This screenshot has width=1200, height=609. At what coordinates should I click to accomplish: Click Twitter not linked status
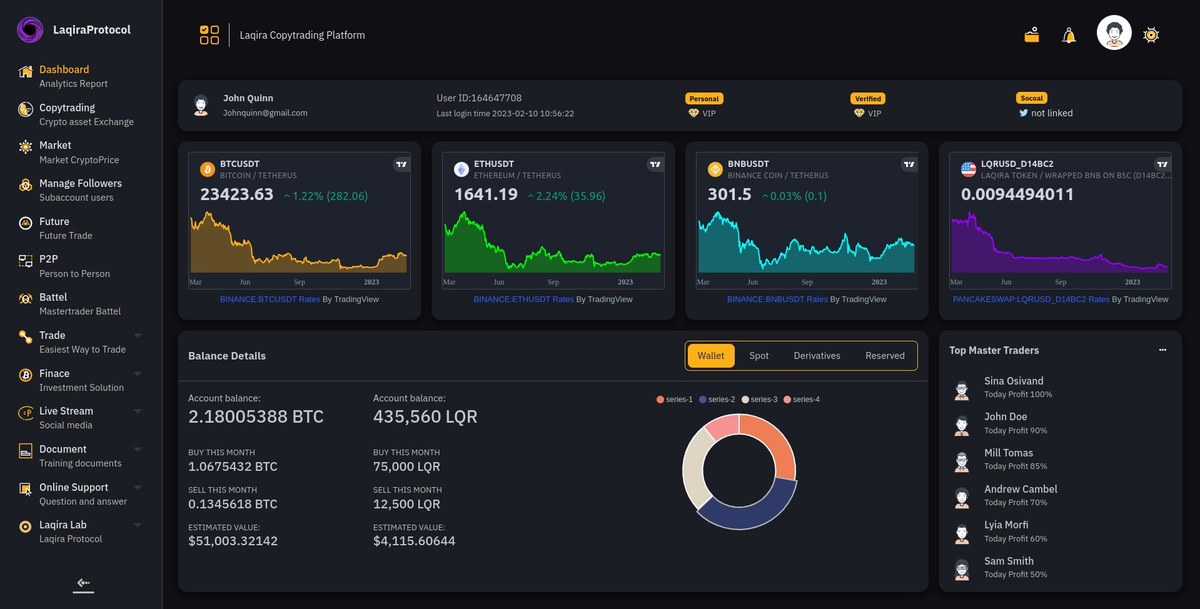[x=1046, y=113]
